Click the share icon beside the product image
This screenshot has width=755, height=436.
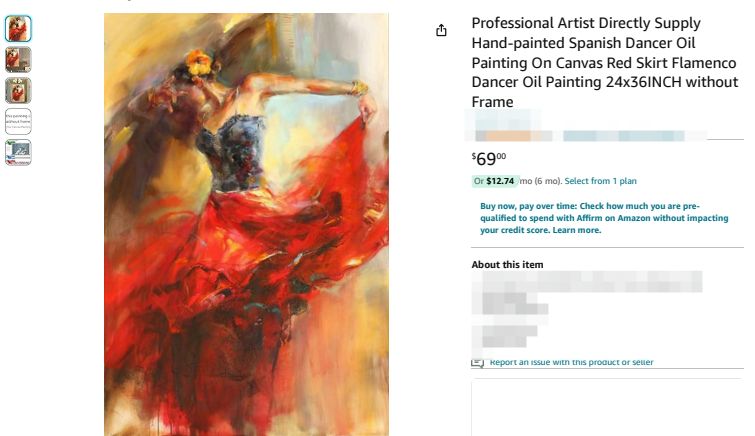click(x=441, y=31)
